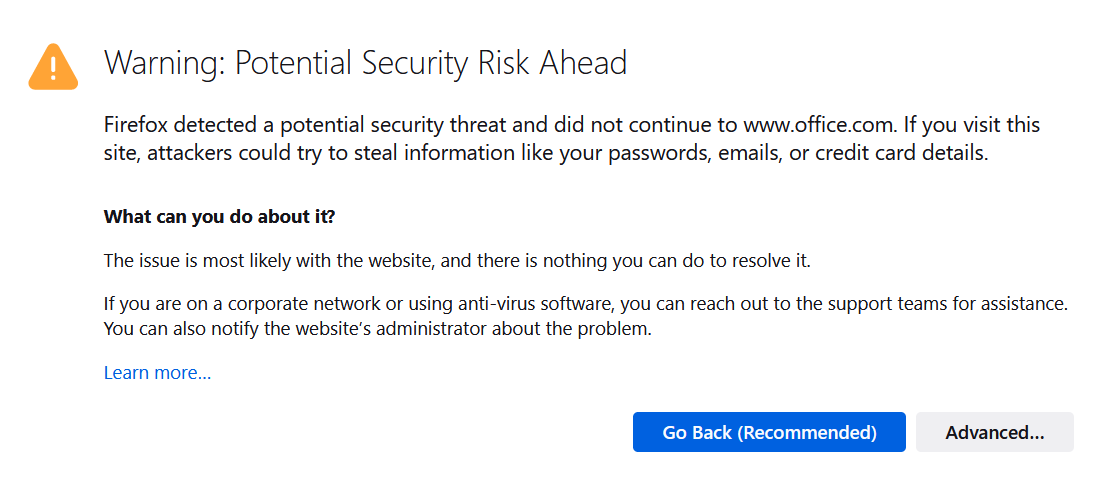Viewport: 1096px width, 503px height.
Task: Click the "Warning: Potential Security Risk Ahead" heading
Action: [x=365, y=63]
